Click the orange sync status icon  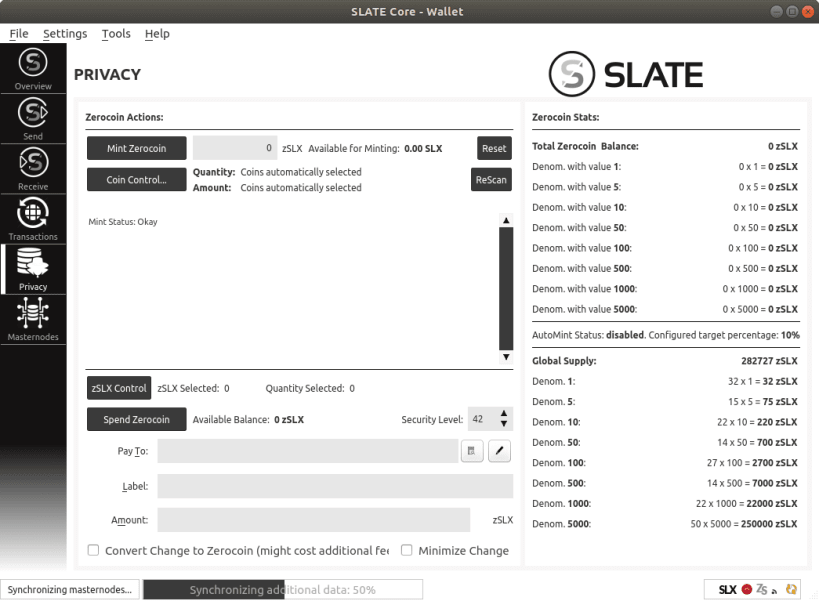(x=791, y=590)
